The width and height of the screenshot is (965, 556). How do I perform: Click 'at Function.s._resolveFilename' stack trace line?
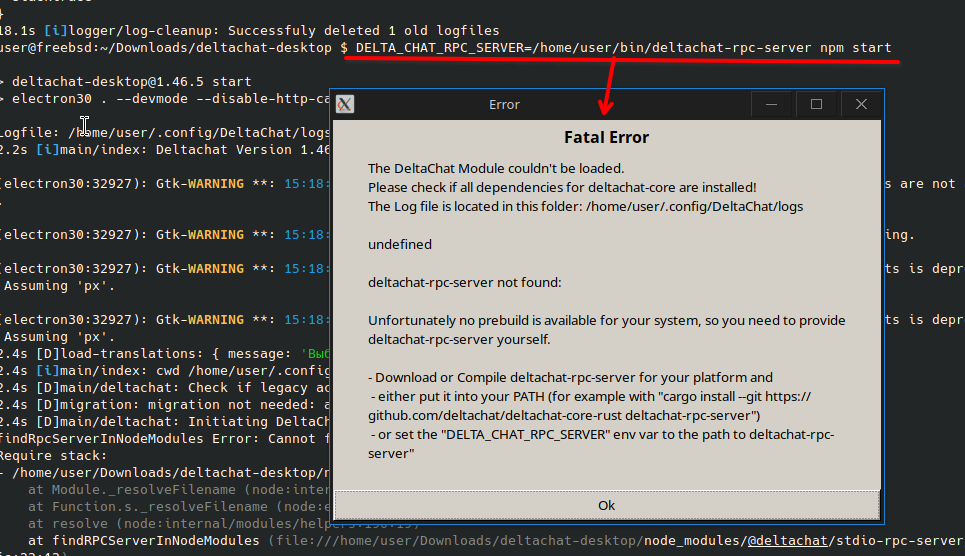178,507
